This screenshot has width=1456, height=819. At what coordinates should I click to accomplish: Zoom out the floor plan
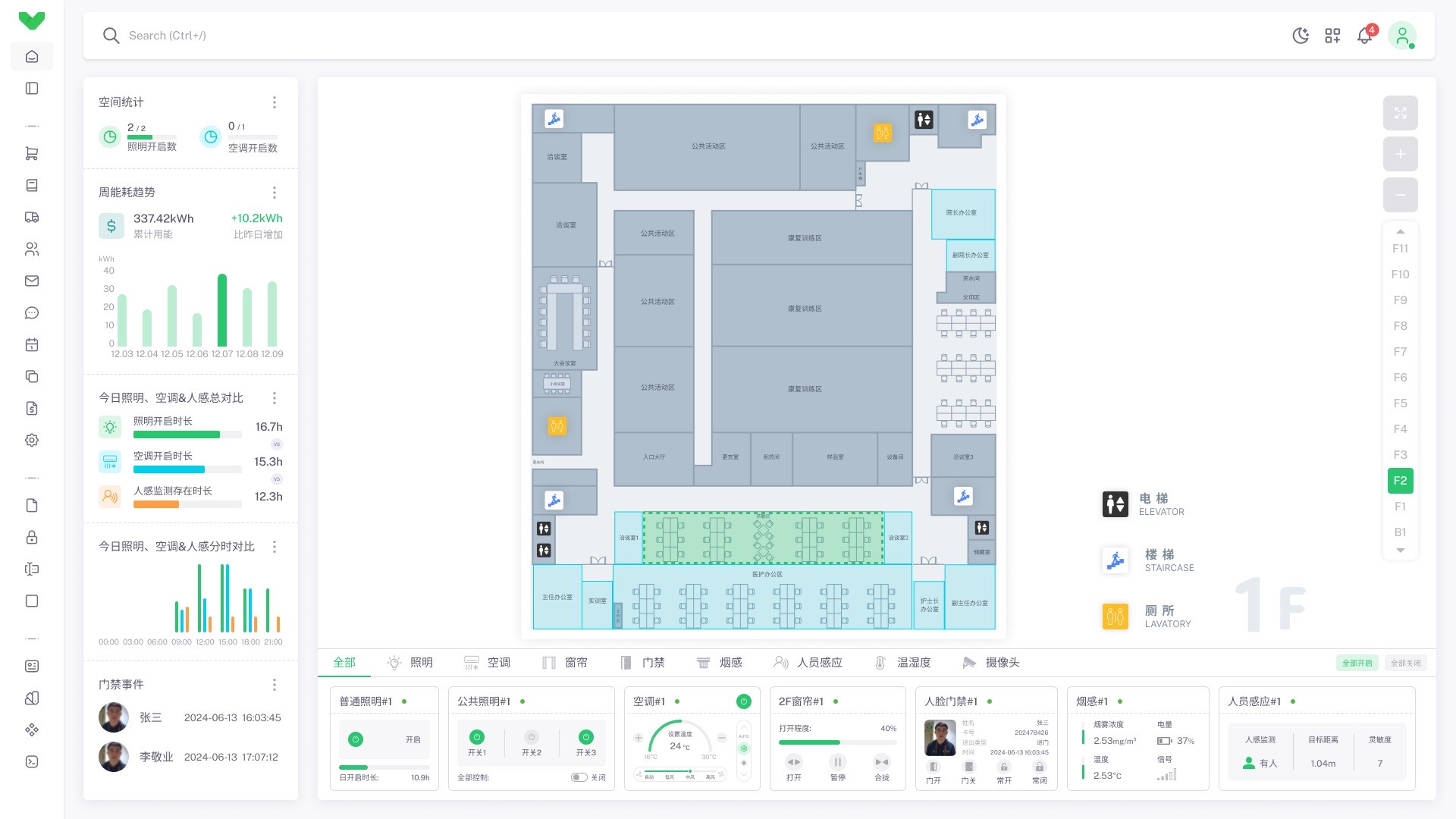pyautogui.click(x=1400, y=195)
